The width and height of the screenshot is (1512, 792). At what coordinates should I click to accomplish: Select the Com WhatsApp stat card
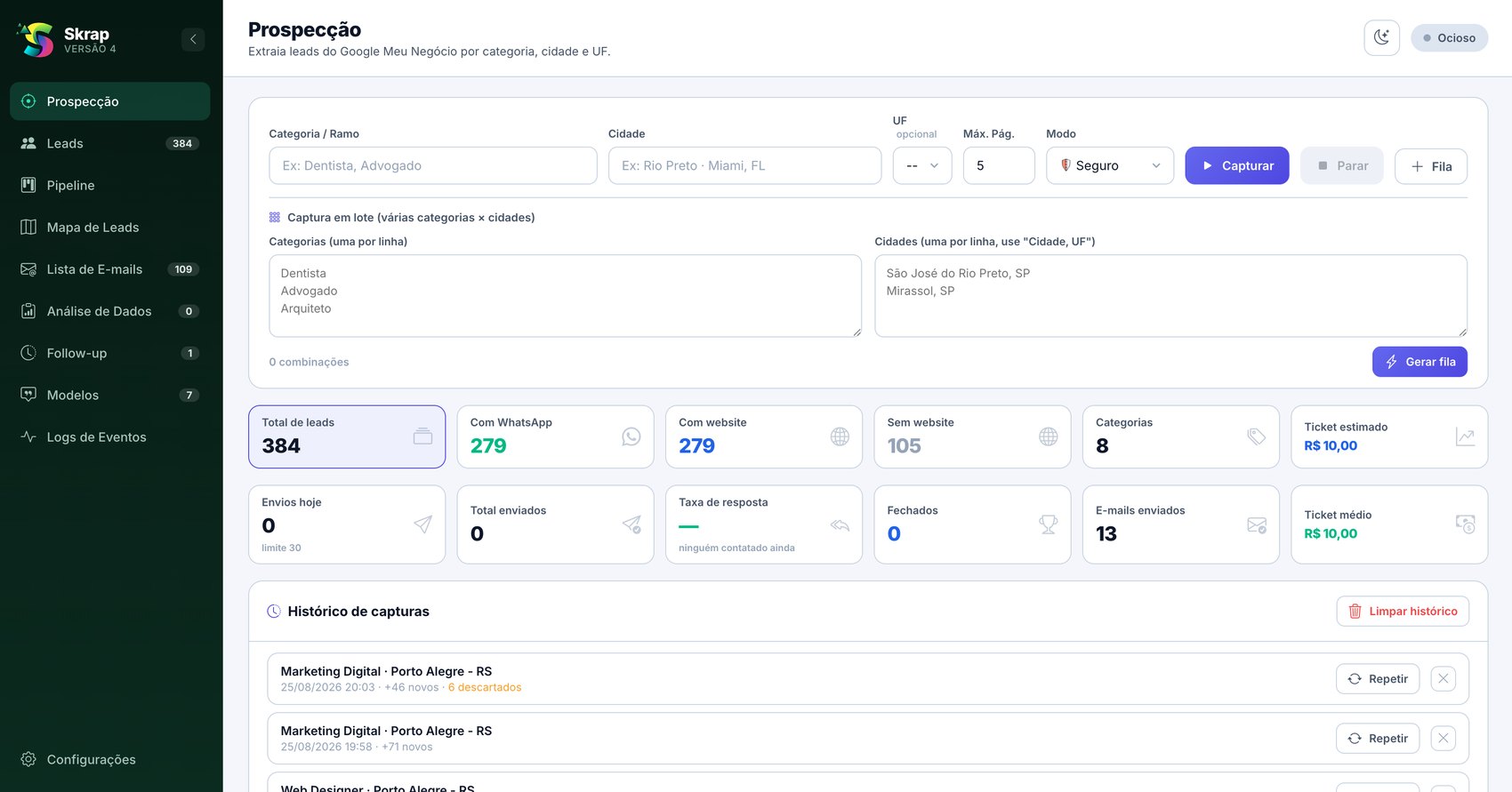point(555,436)
